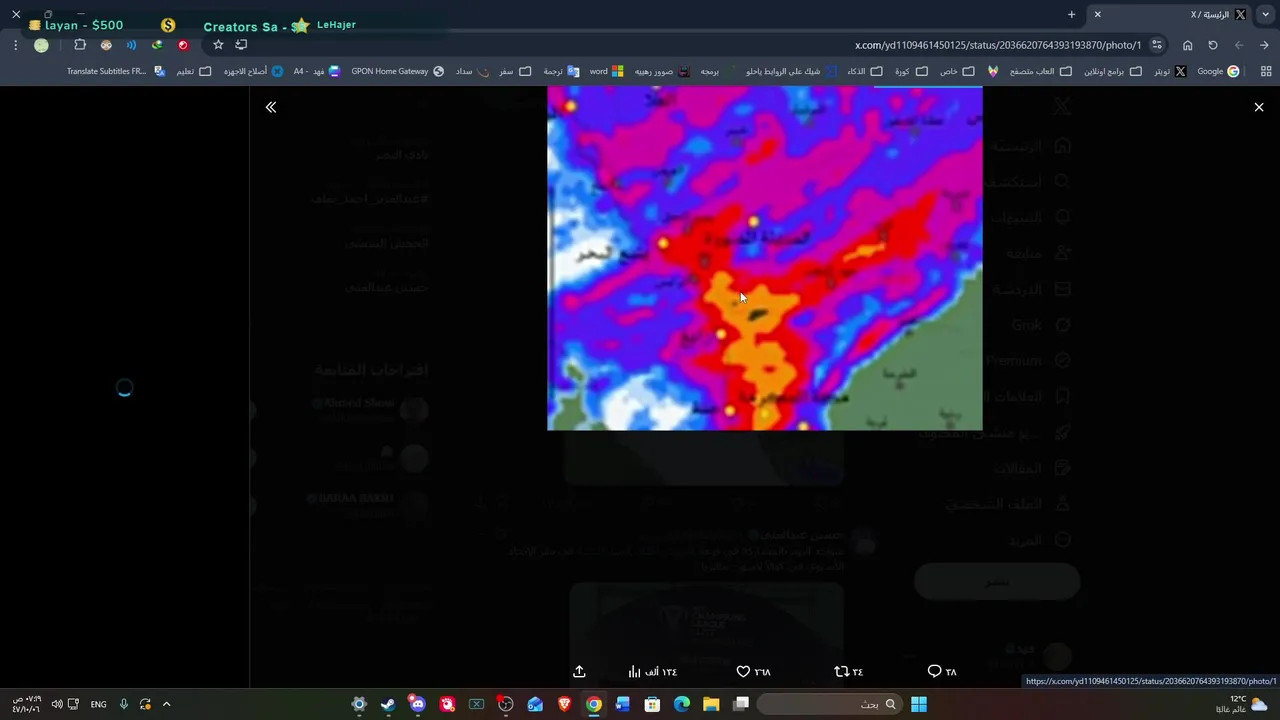The width and height of the screenshot is (1280, 720).
Task: Open the سفر bookmarks folder
Action: coord(515,72)
